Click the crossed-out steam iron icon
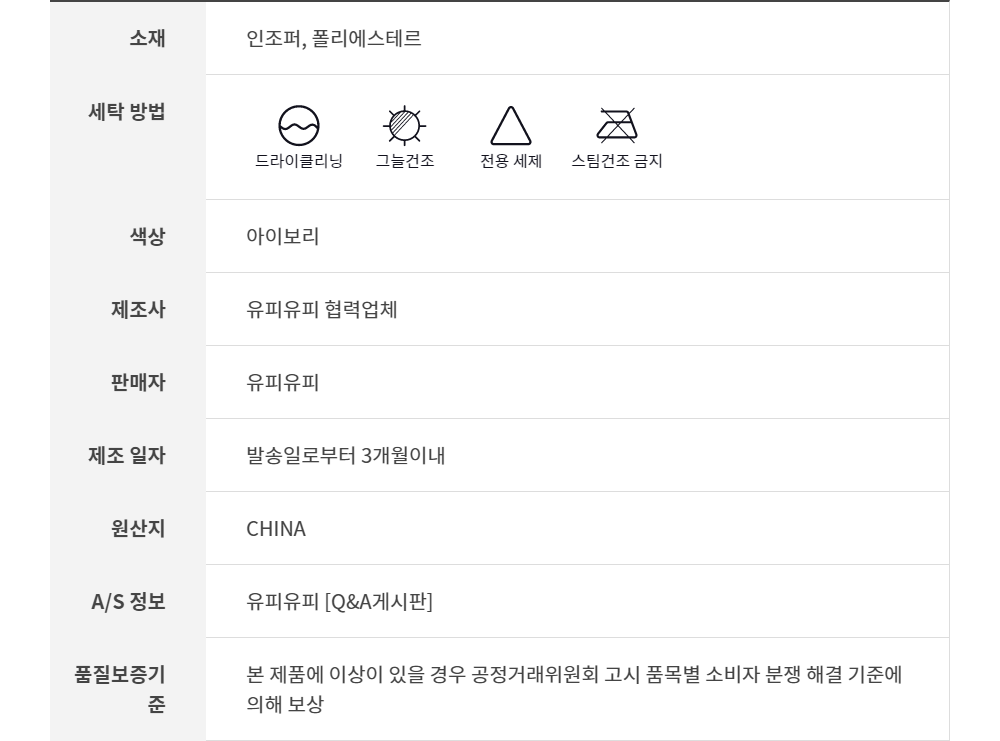This screenshot has width=1000, height=741. tap(617, 124)
